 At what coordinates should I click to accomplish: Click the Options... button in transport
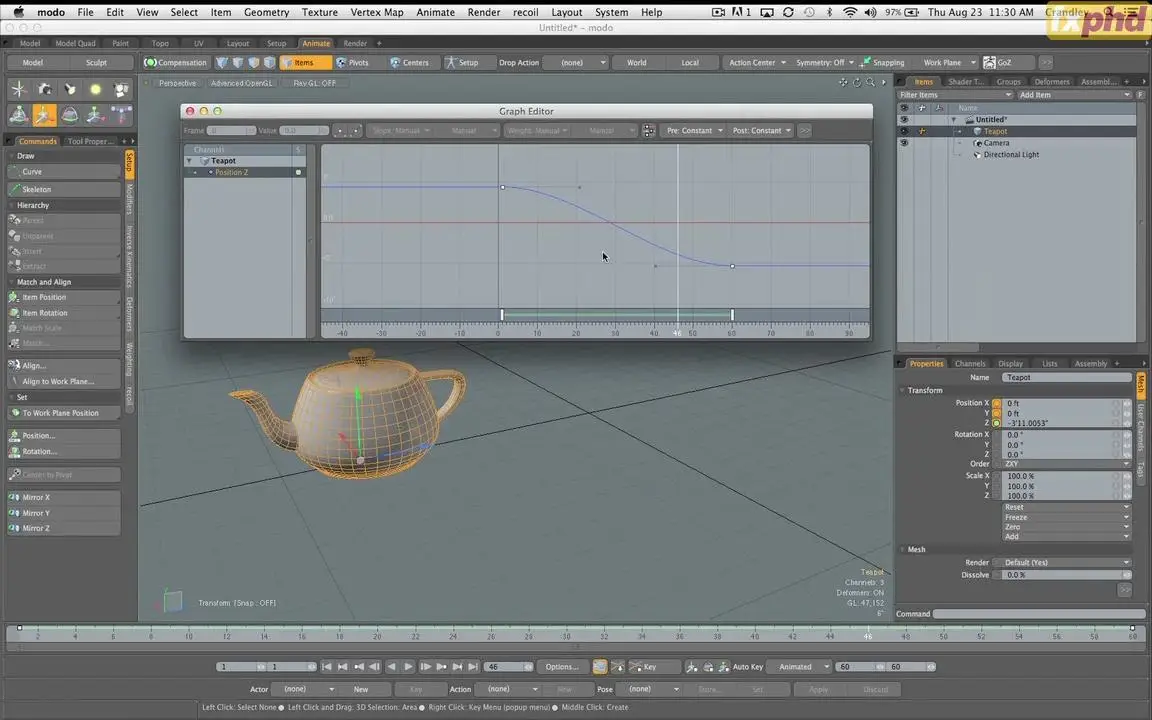(x=561, y=667)
